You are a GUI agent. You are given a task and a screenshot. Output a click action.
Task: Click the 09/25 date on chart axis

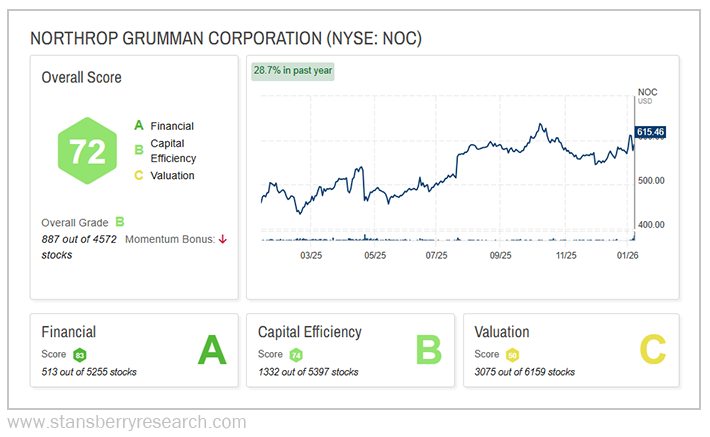(x=499, y=256)
